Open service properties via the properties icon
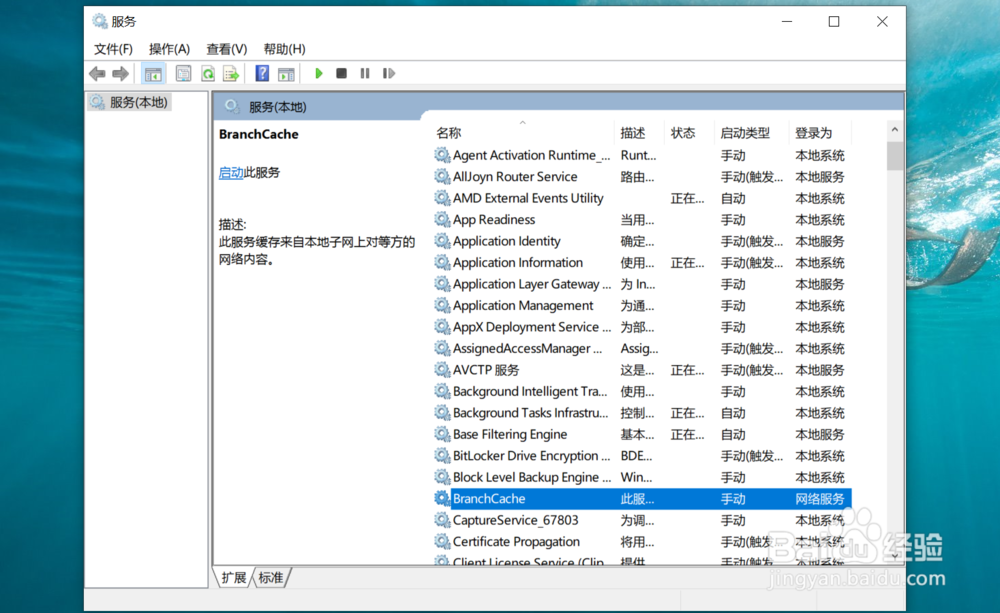The height and width of the screenshot is (613, 1000). (x=182, y=72)
